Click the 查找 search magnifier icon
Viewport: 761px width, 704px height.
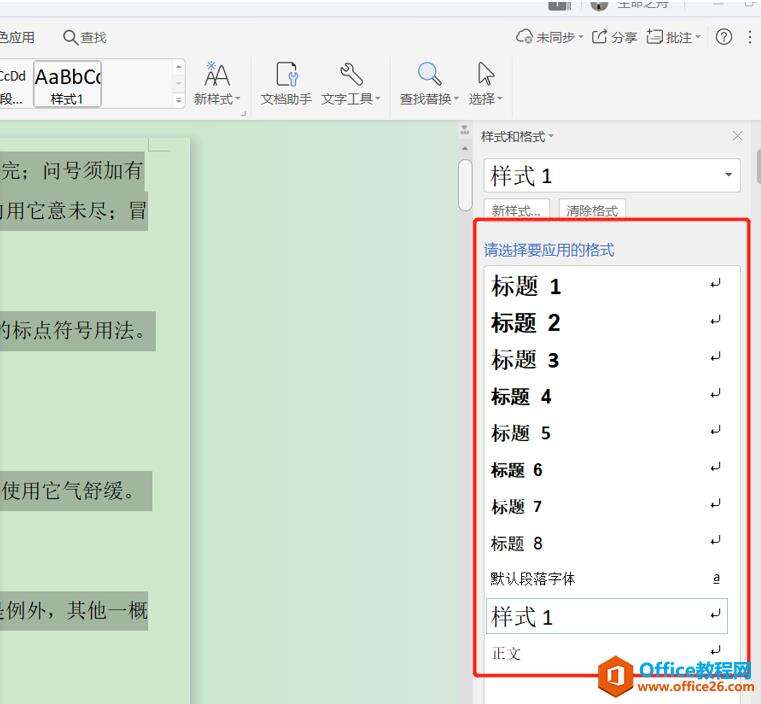click(x=71, y=37)
